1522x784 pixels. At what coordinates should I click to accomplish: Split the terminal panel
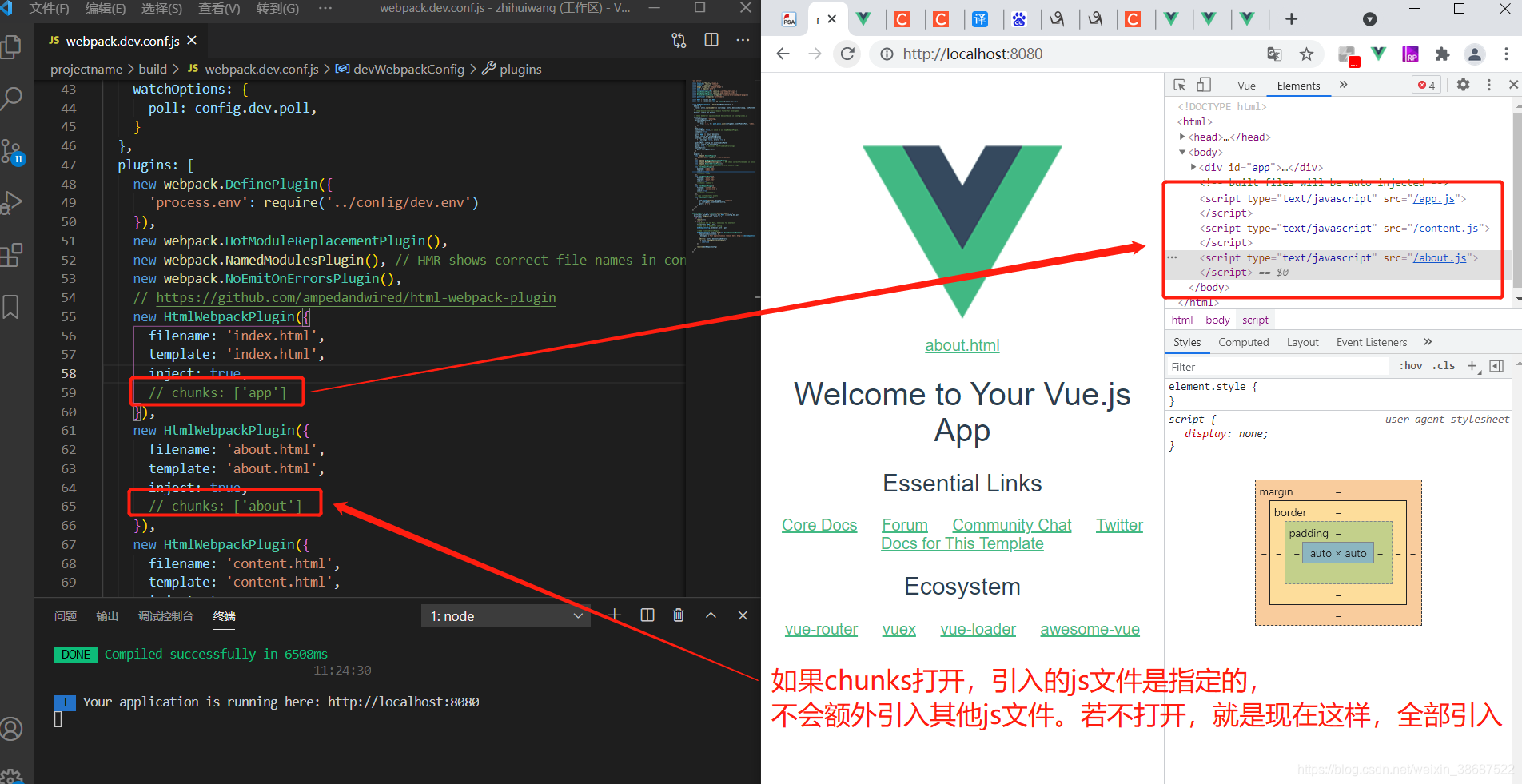coord(647,615)
